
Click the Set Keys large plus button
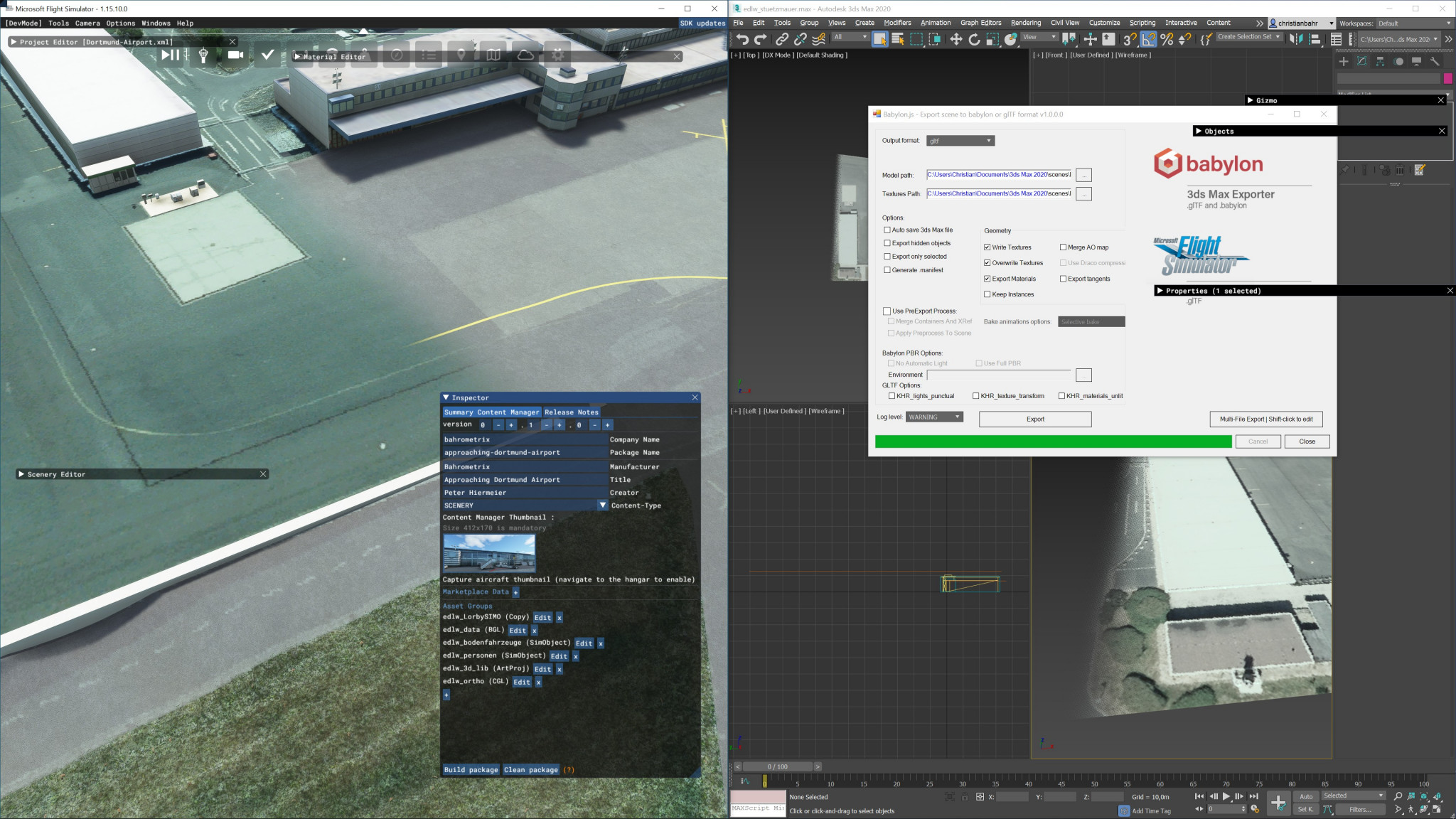point(1278,803)
